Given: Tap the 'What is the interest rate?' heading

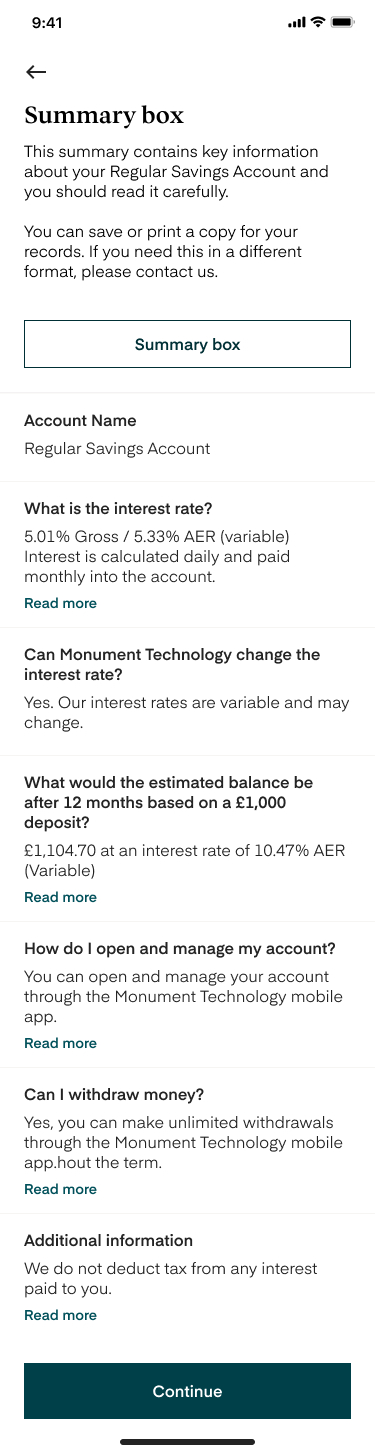Looking at the screenshot, I should [x=118, y=509].
